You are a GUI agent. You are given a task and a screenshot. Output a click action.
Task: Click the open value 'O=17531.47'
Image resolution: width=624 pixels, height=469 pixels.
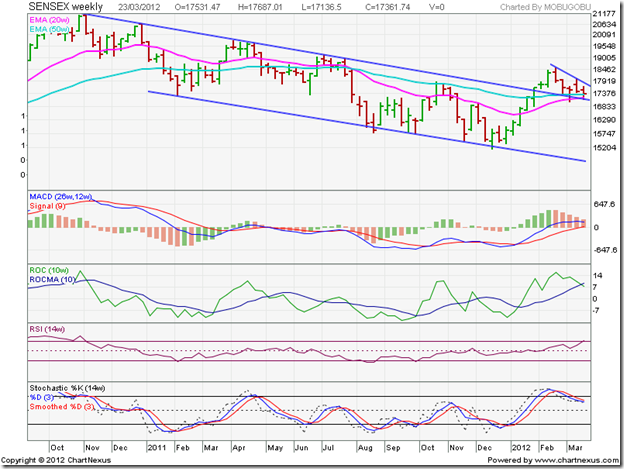(x=197, y=7)
